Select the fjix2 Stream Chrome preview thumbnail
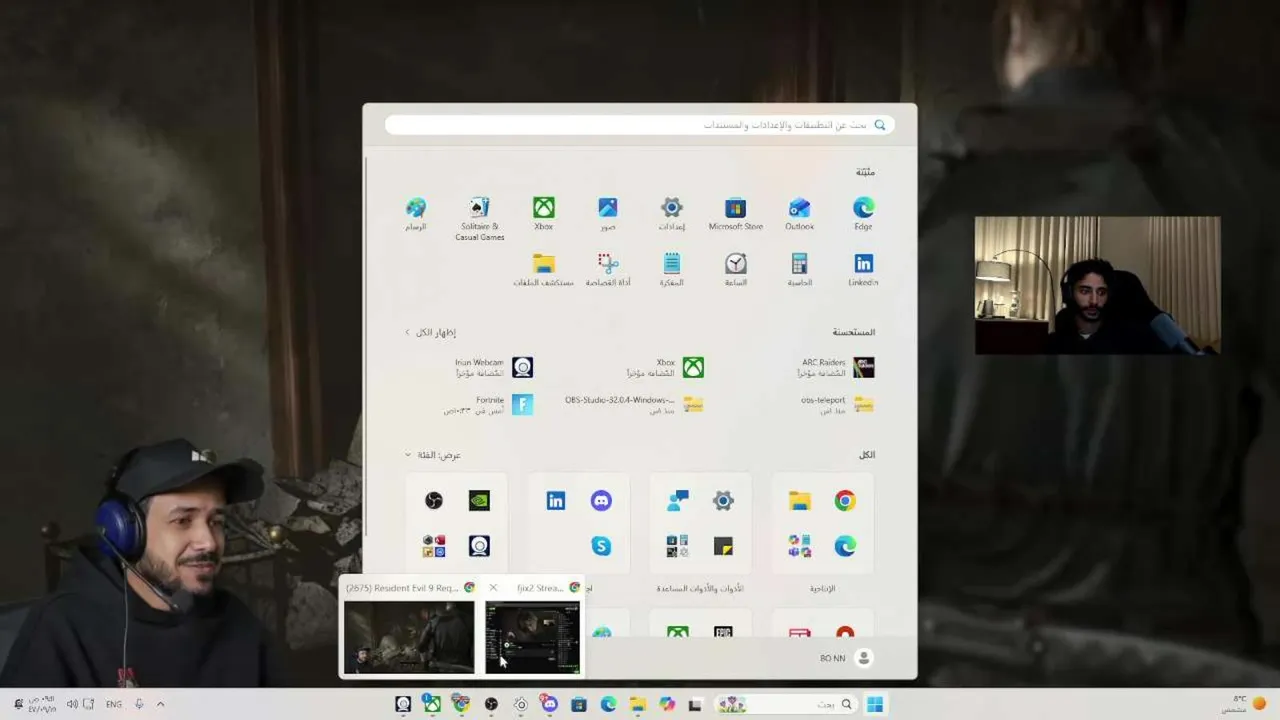The height and width of the screenshot is (720, 1280). coord(532,637)
